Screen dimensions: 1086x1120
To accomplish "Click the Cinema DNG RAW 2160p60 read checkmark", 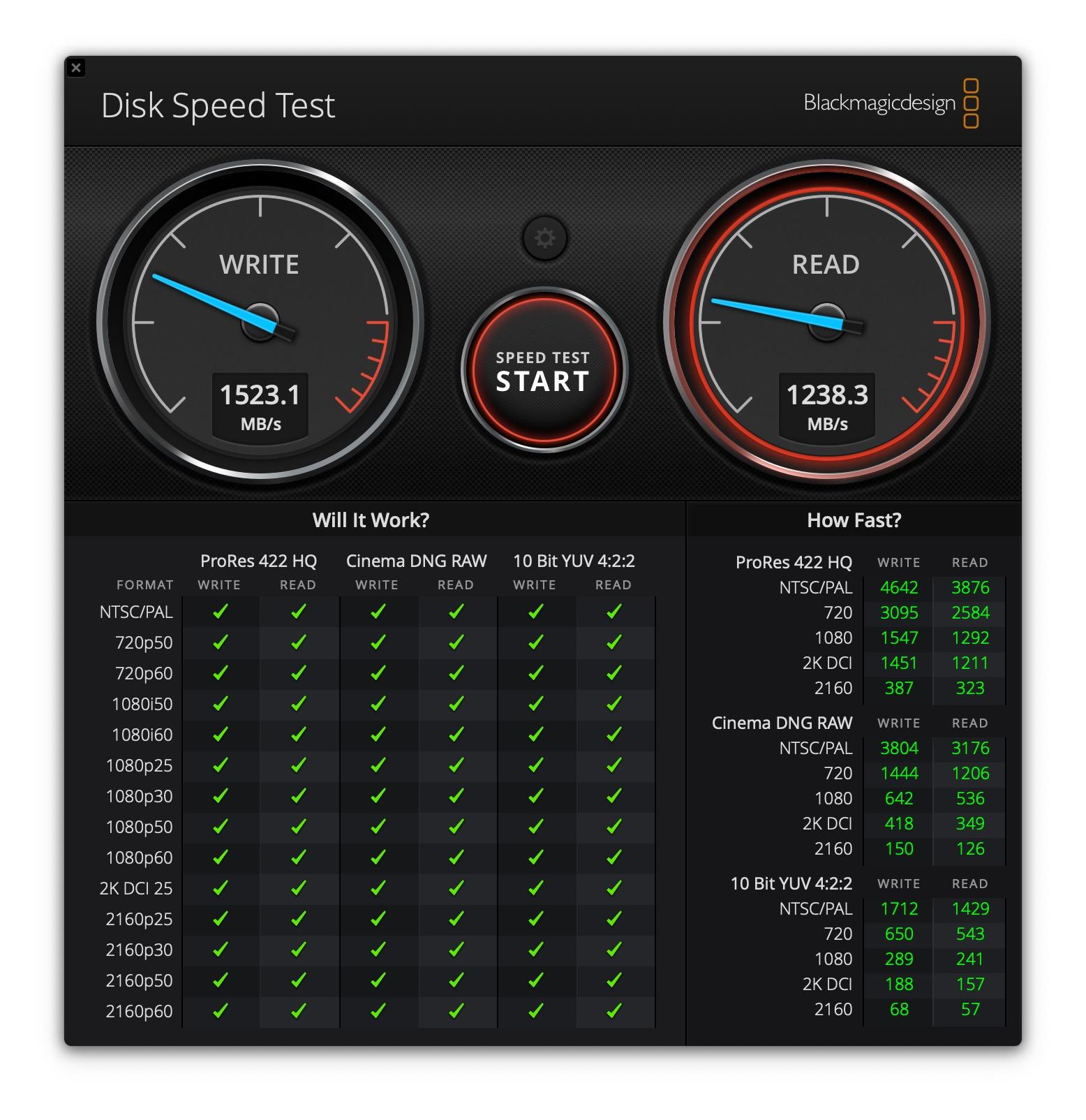I will click(456, 1010).
